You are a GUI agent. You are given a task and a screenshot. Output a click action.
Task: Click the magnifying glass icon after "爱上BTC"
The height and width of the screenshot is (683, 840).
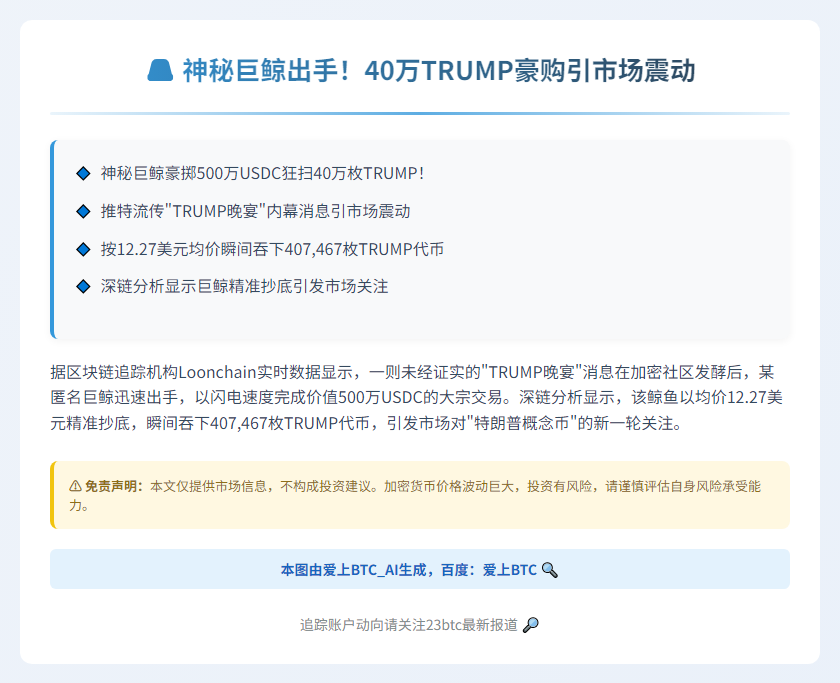(550, 570)
